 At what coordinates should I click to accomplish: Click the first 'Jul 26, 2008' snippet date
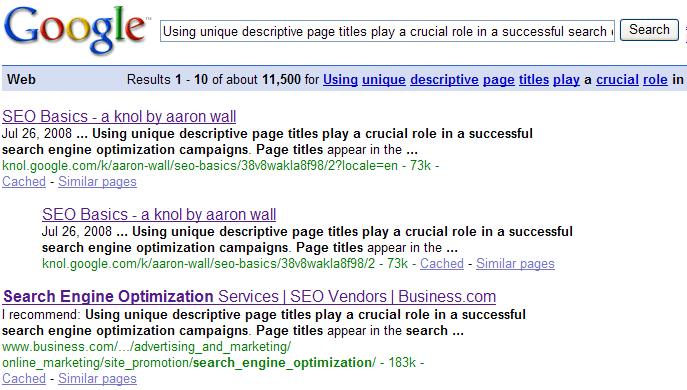coord(37,133)
